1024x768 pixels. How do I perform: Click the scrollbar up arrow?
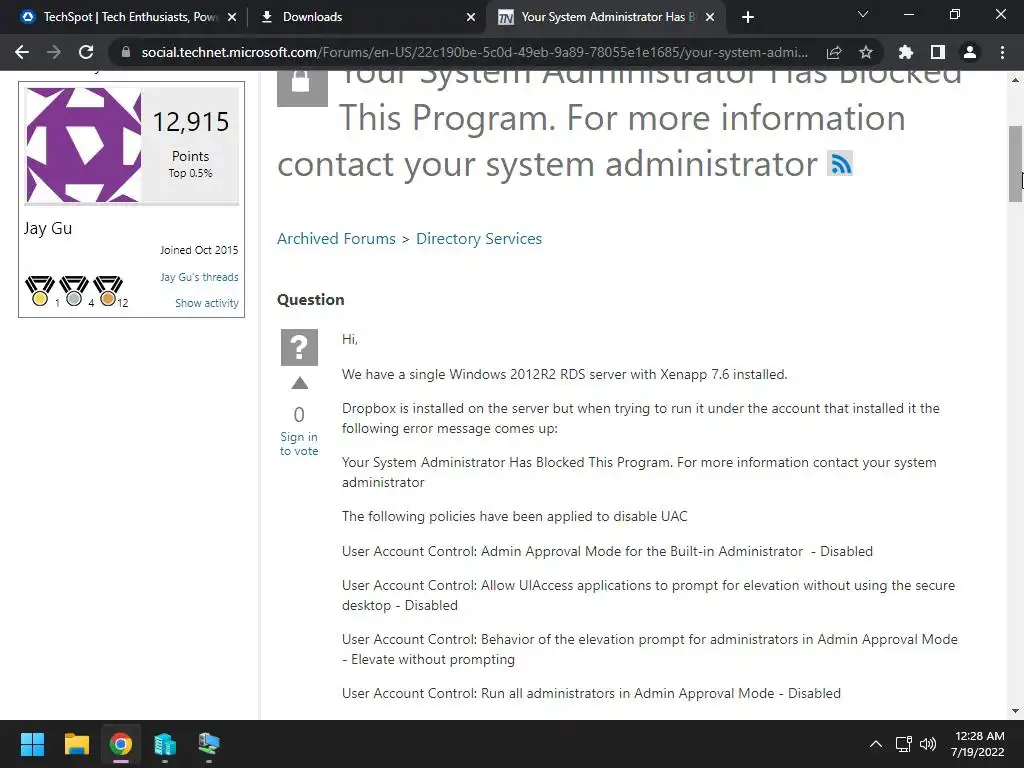(1016, 80)
